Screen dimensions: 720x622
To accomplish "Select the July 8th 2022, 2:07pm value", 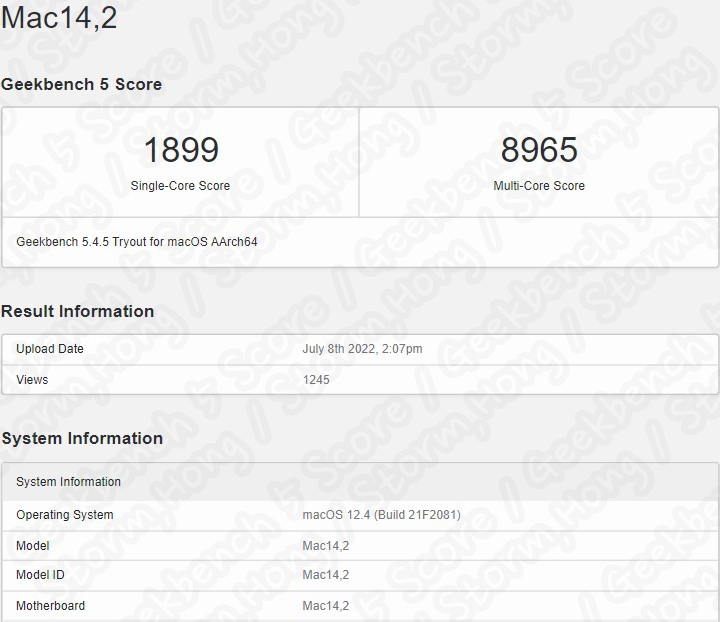I will pos(362,349).
